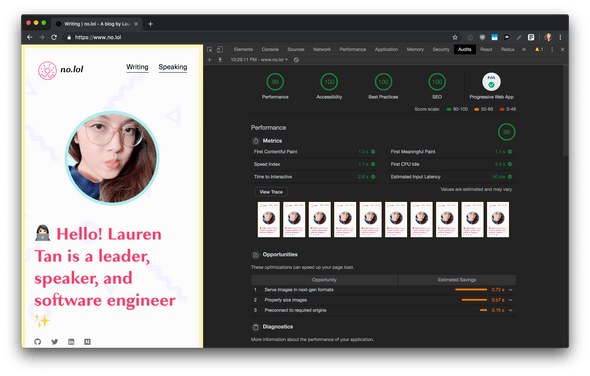Open the Speaking link on the site
Screen dimensions: 590x376
click(173, 67)
